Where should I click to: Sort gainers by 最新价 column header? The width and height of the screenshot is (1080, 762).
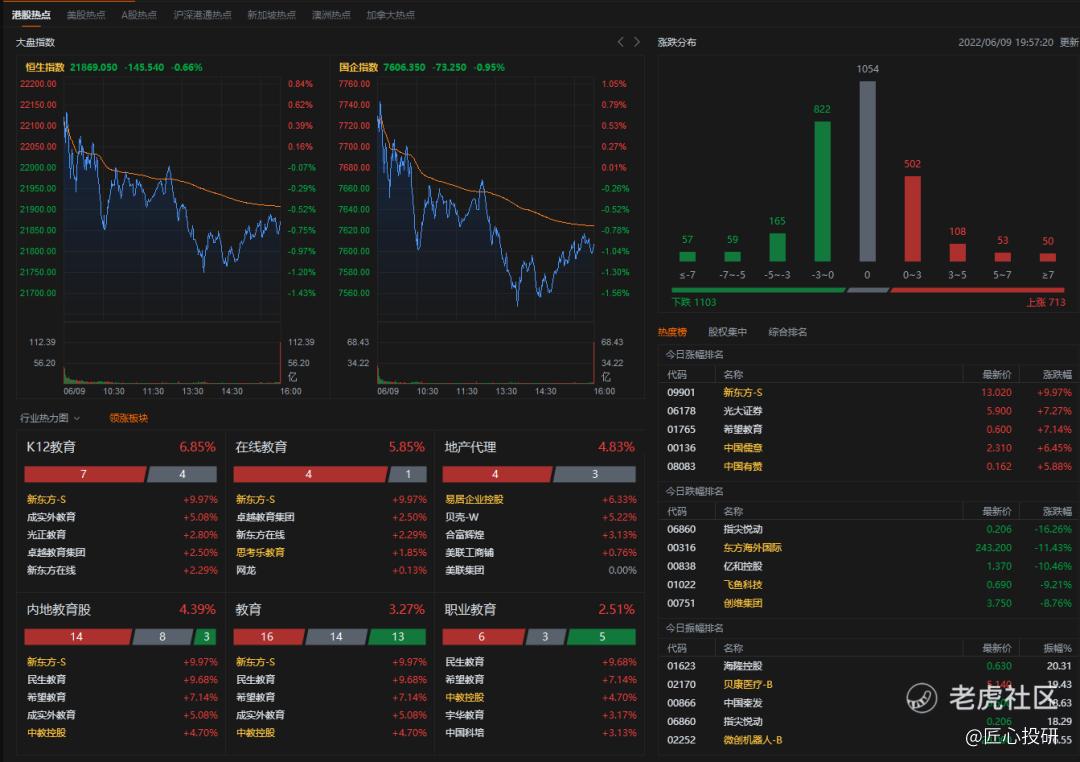[x=997, y=374]
